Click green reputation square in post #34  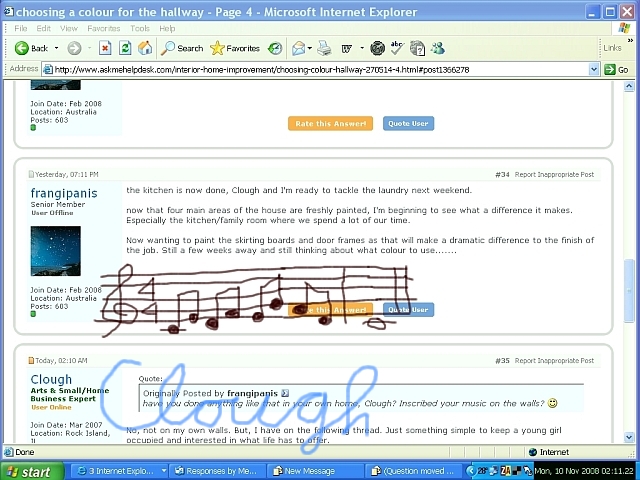click(x=33, y=314)
